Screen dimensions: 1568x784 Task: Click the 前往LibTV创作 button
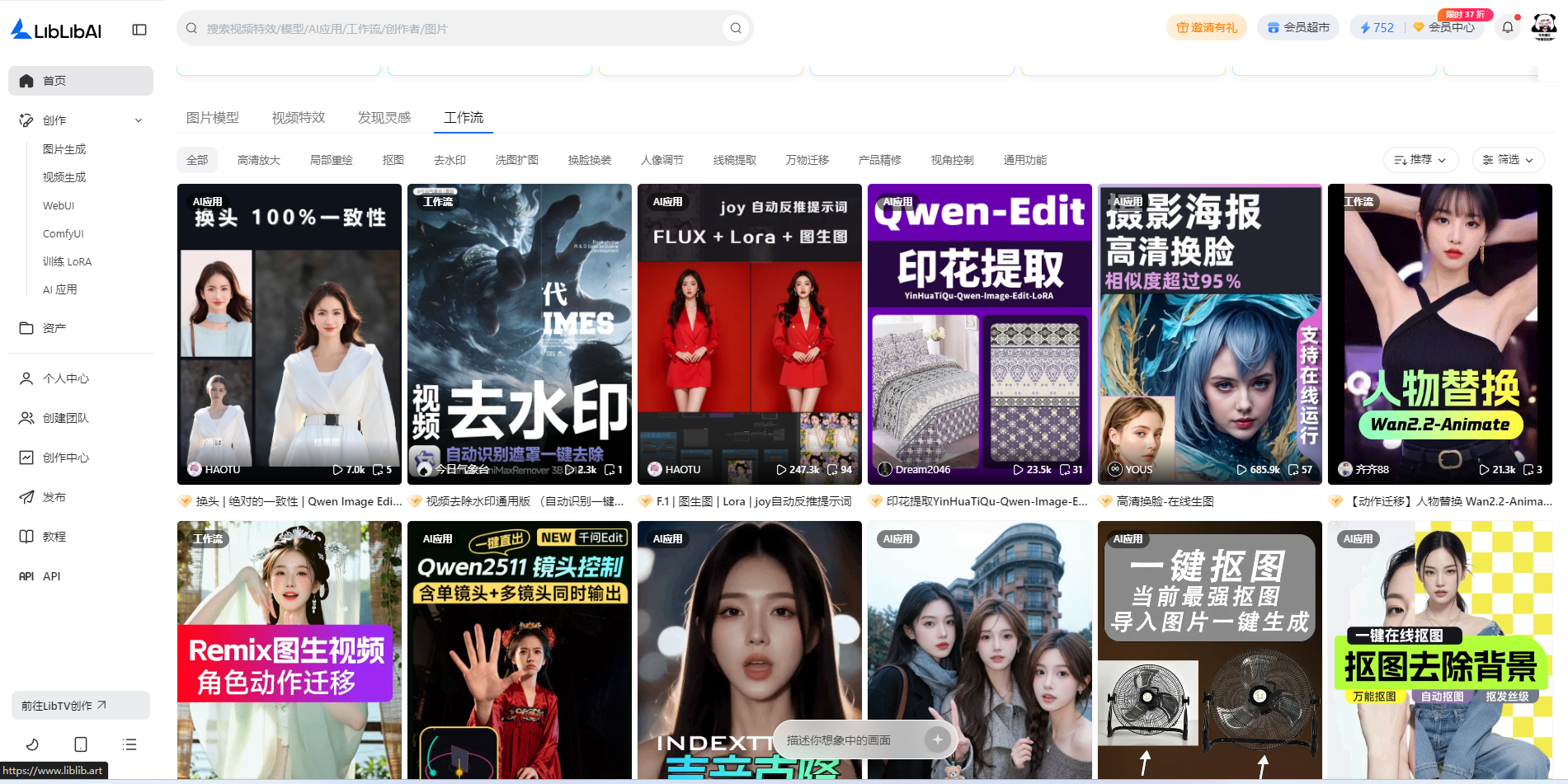(81, 706)
